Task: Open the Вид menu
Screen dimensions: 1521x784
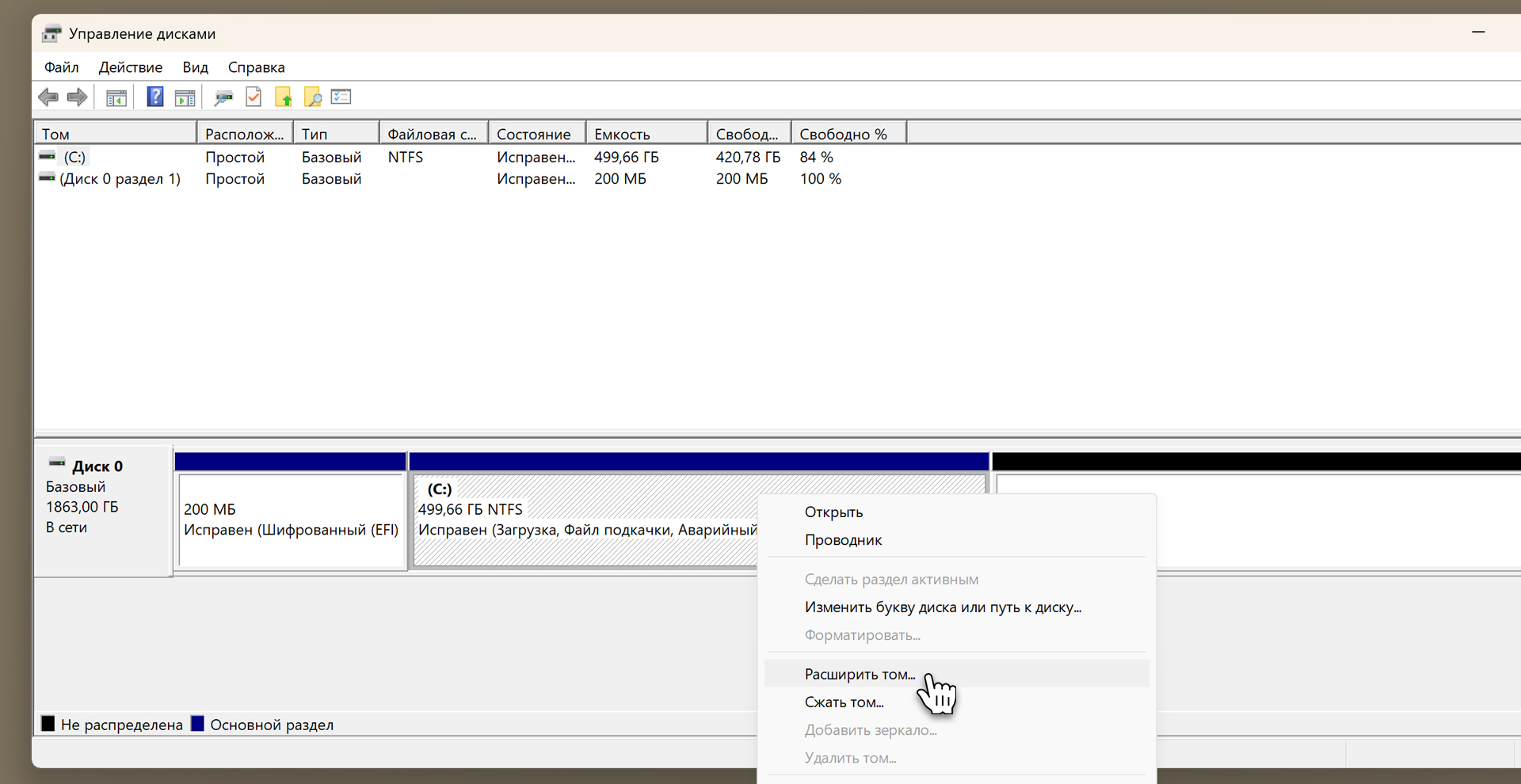Action: pos(195,67)
